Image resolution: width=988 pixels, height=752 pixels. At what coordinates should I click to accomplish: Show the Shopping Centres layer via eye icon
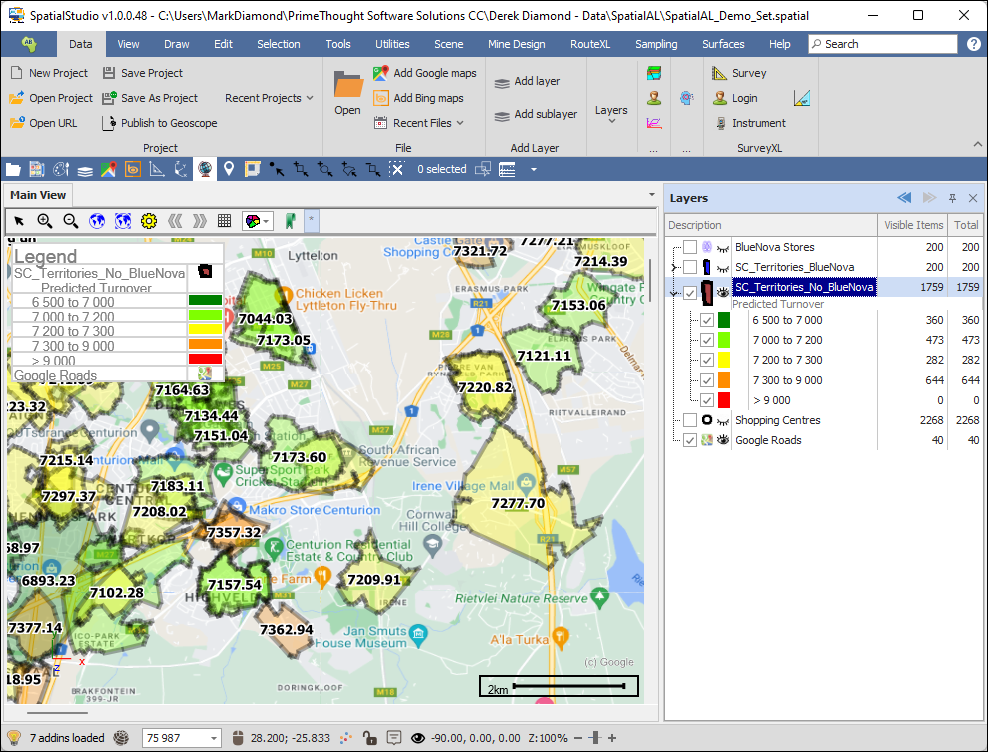coord(721,420)
